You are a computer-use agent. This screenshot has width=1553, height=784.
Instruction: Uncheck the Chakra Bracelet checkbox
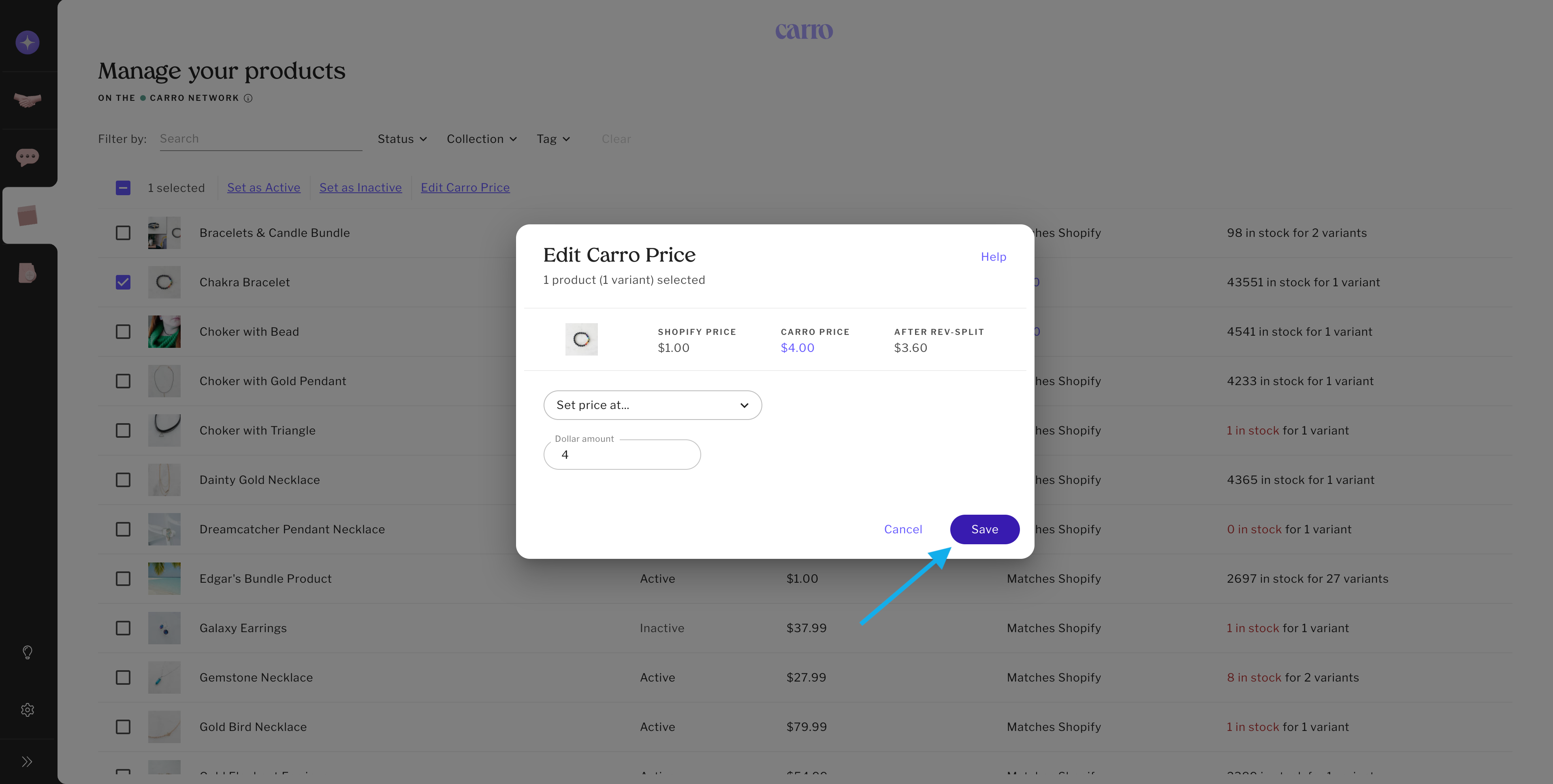[123, 282]
